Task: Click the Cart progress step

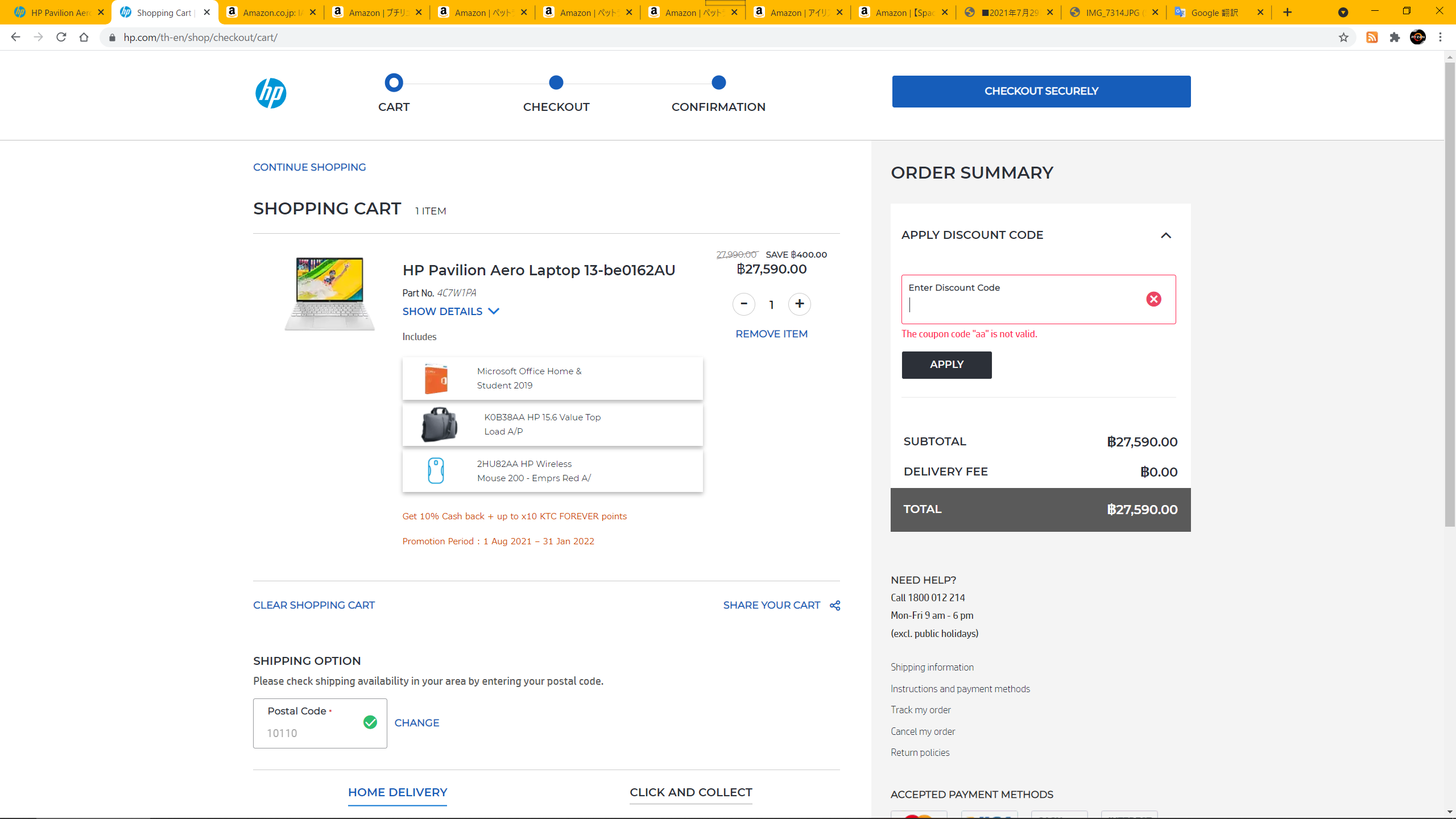Action: pyautogui.click(x=394, y=93)
